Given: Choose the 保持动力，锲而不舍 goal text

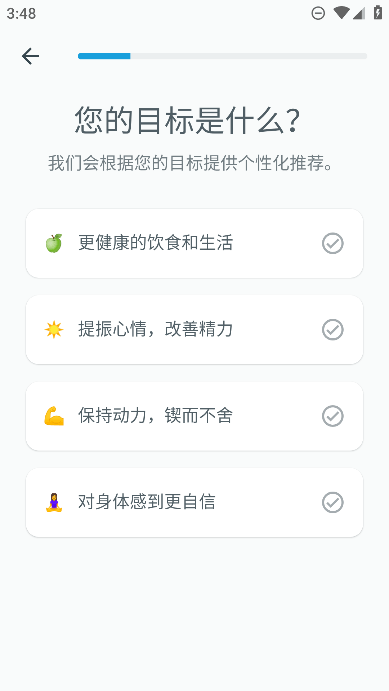Looking at the screenshot, I should click(156, 416).
